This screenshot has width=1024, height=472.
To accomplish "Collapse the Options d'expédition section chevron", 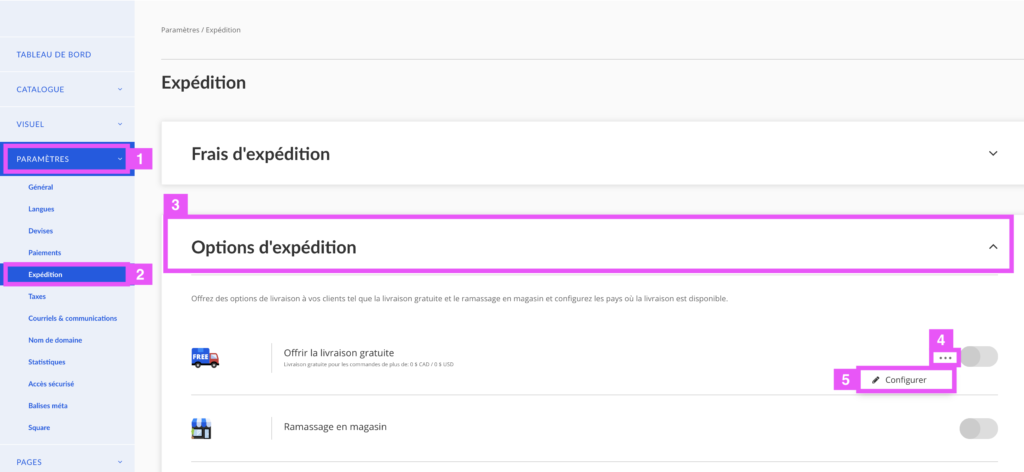I will 993,247.
